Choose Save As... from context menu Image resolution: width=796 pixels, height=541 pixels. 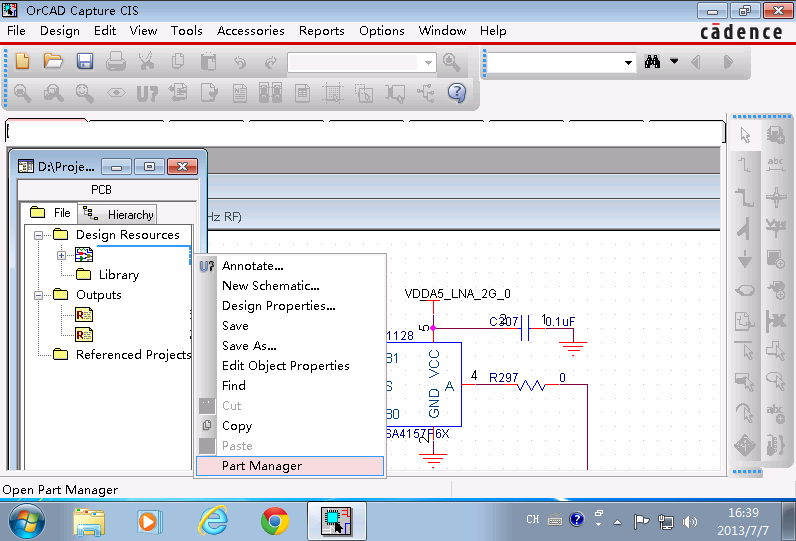click(290, 346)
